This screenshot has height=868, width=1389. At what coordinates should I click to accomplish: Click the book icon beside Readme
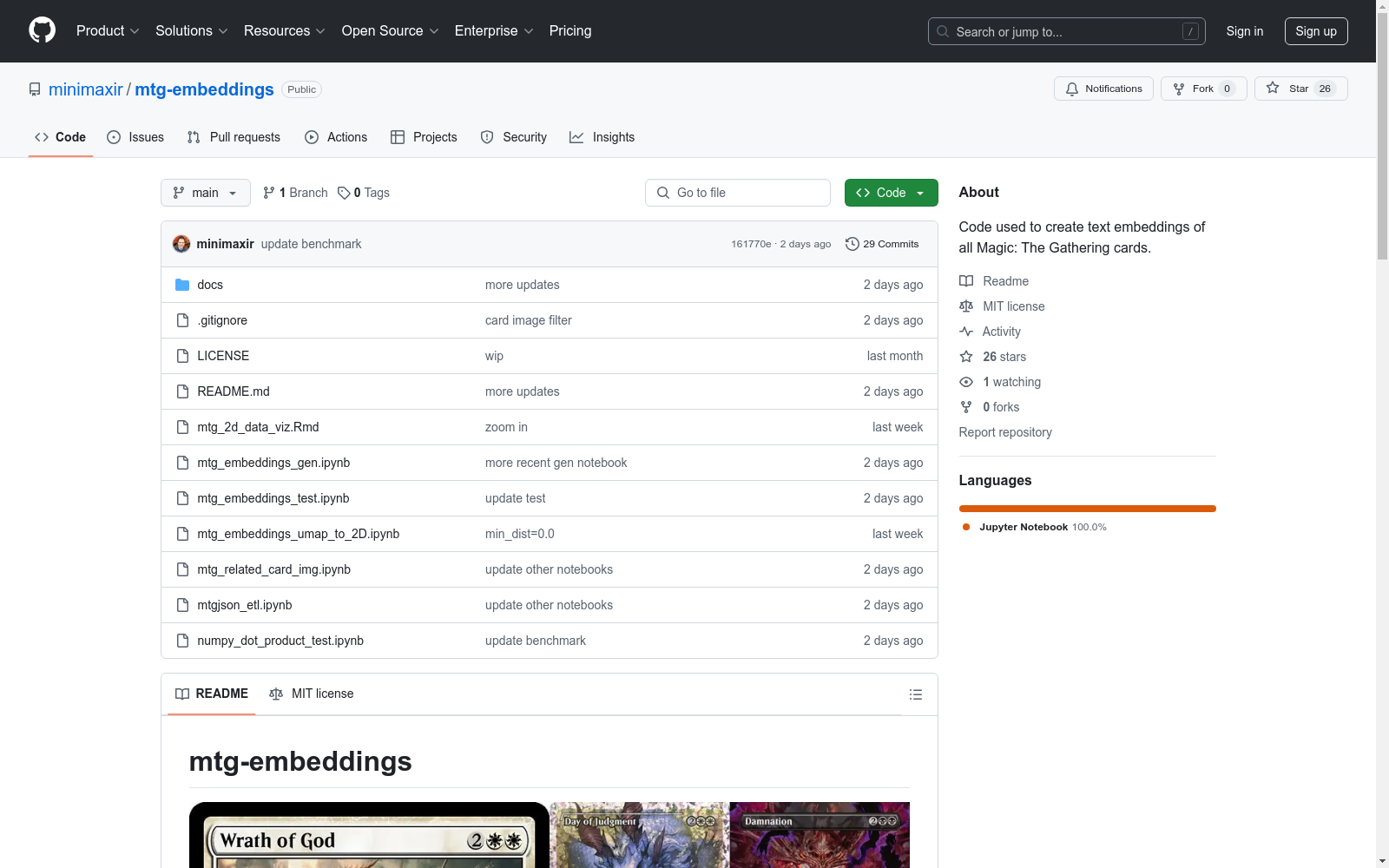tap(966, 281)
